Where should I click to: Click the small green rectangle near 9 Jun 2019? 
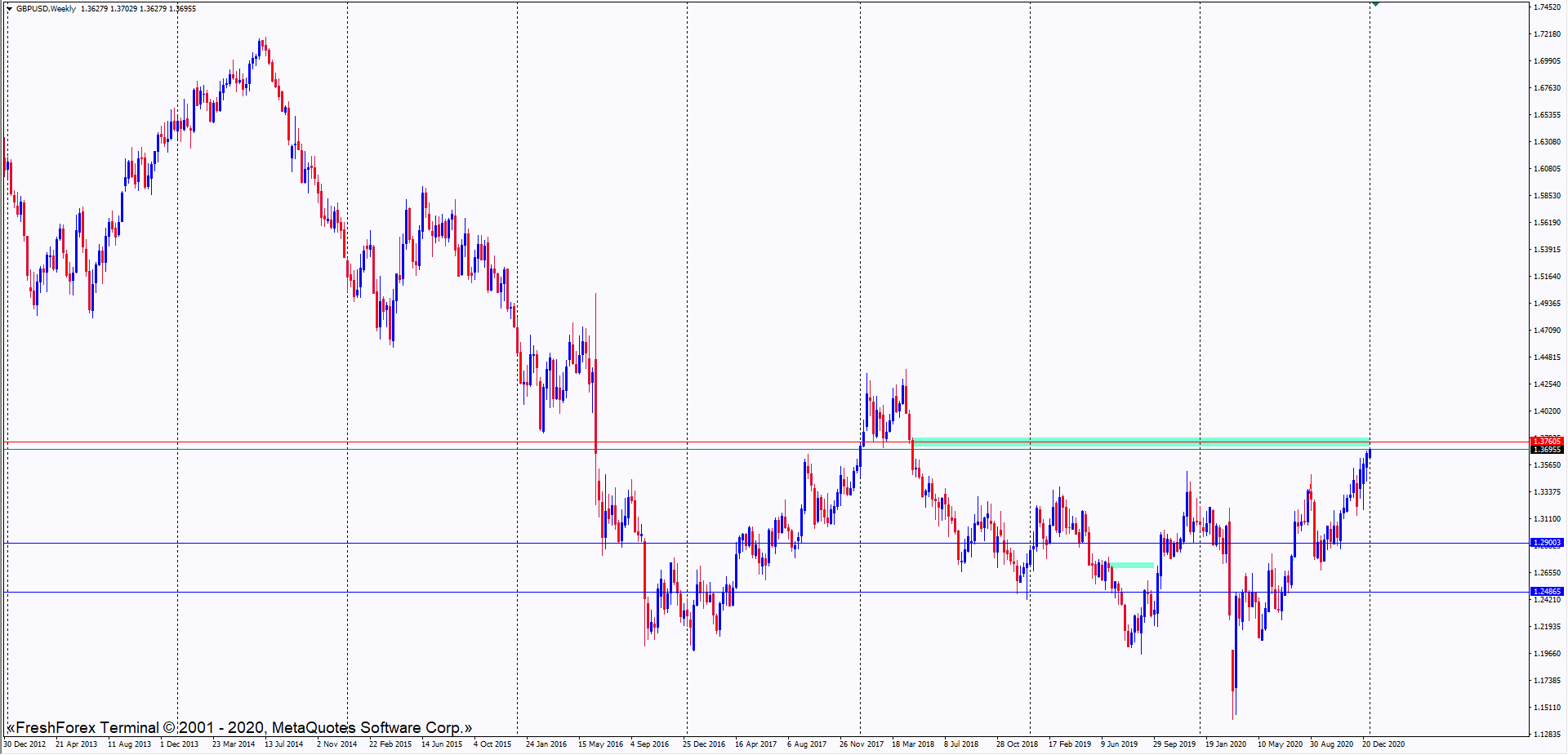pyautogui.click(x=1132, y=565)
